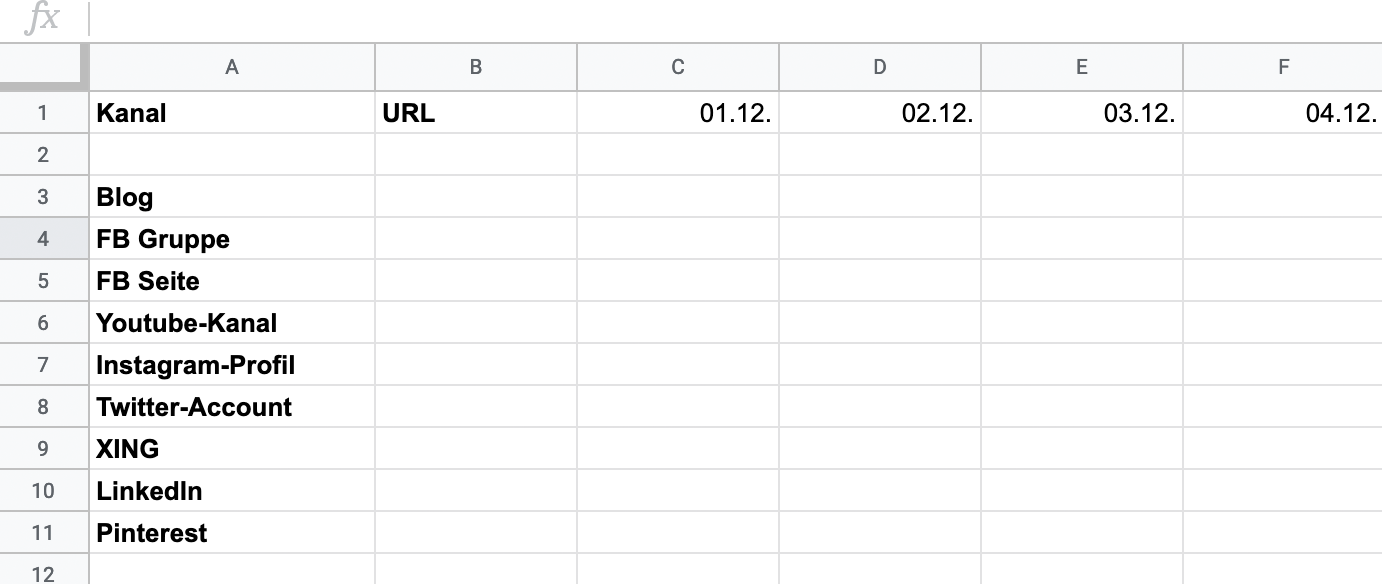The image size is (1382, 584).
Task: Select the 01.12. date cell
Action: tap(678, 113)
